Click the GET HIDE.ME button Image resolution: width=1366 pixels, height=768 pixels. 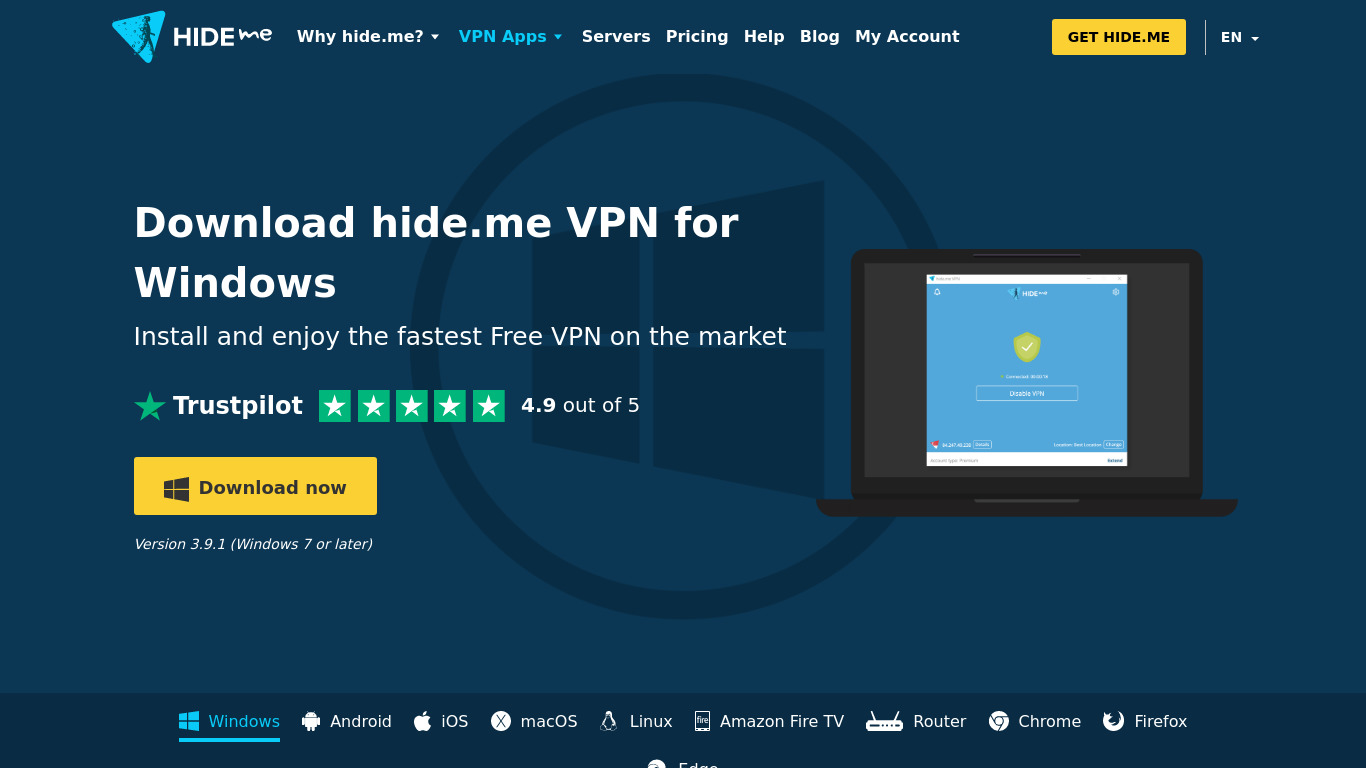[1119, 37]
